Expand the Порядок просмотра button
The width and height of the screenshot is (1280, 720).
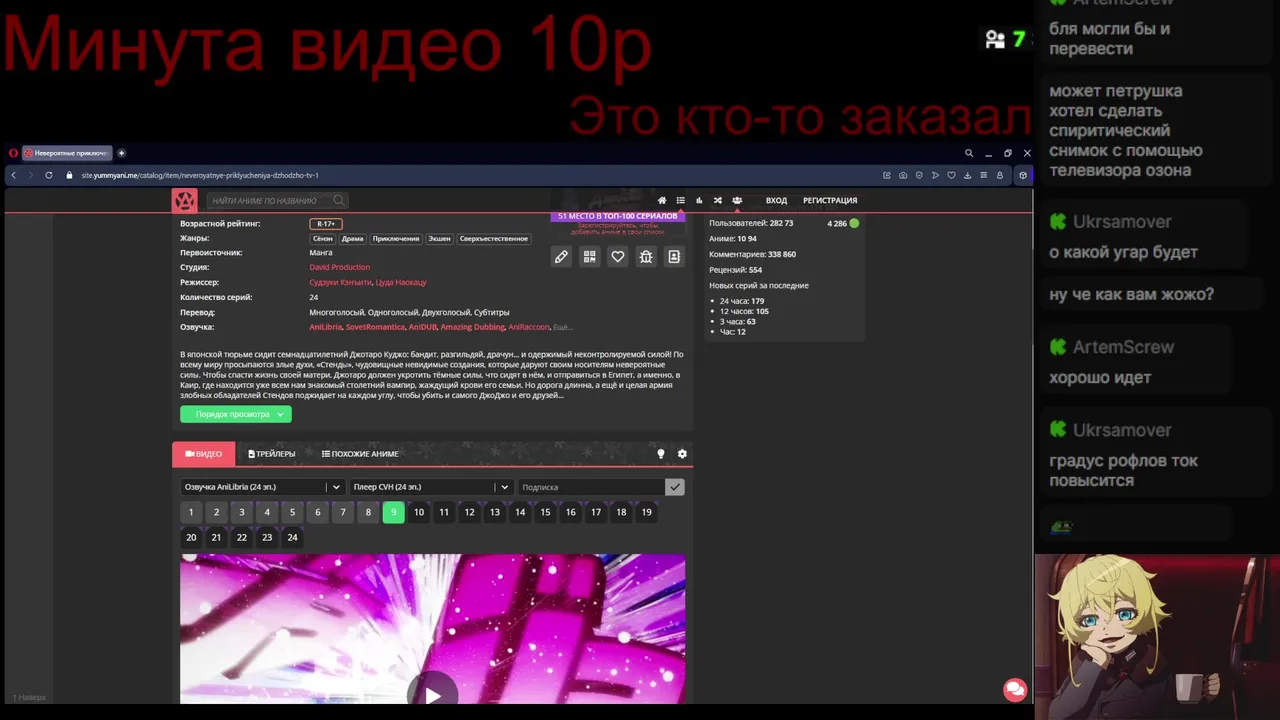[236, 414]
